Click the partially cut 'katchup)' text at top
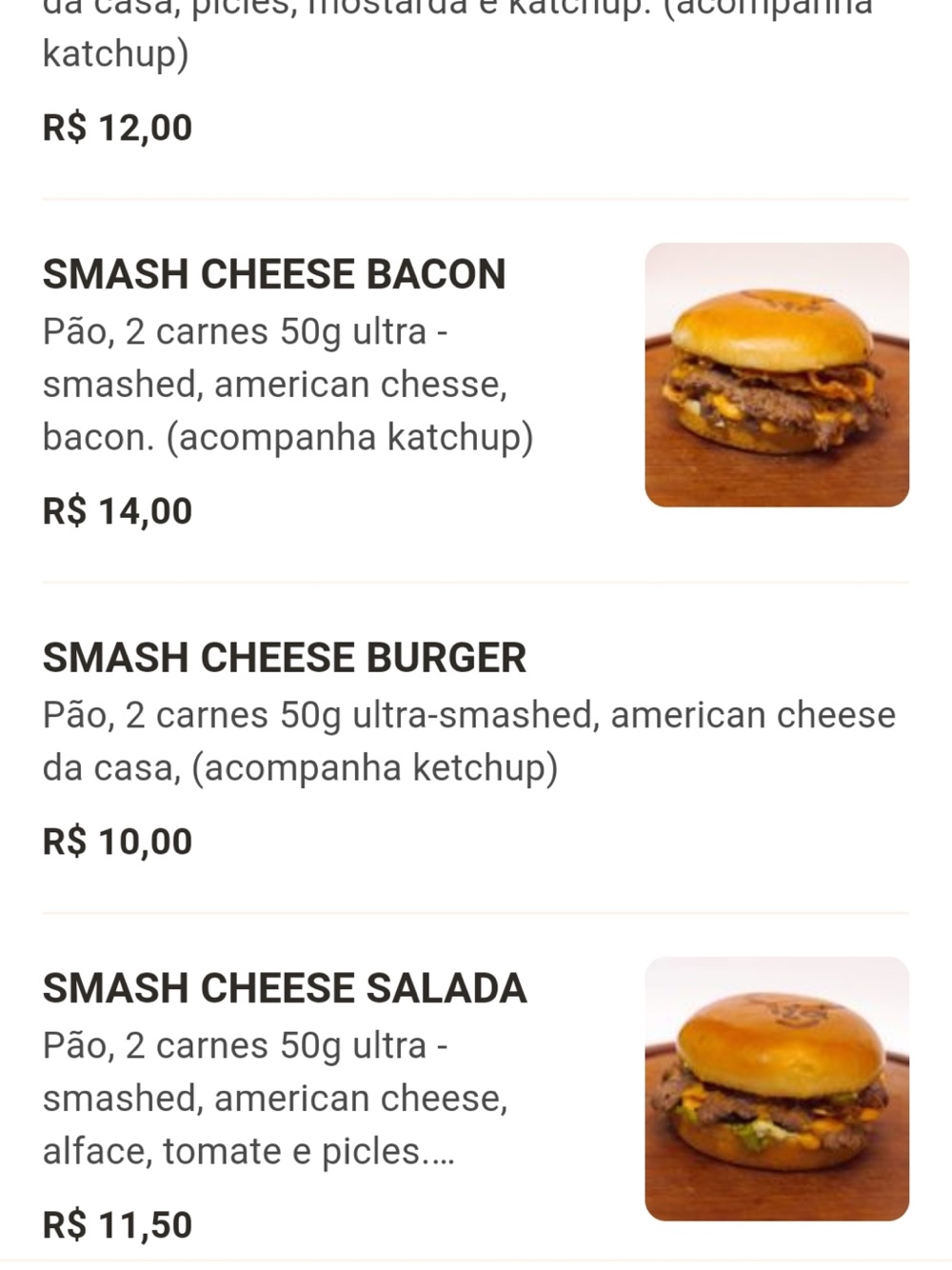Image resolution: width=952 pixels, height=1270 pixels. click(x=115, y=54)
